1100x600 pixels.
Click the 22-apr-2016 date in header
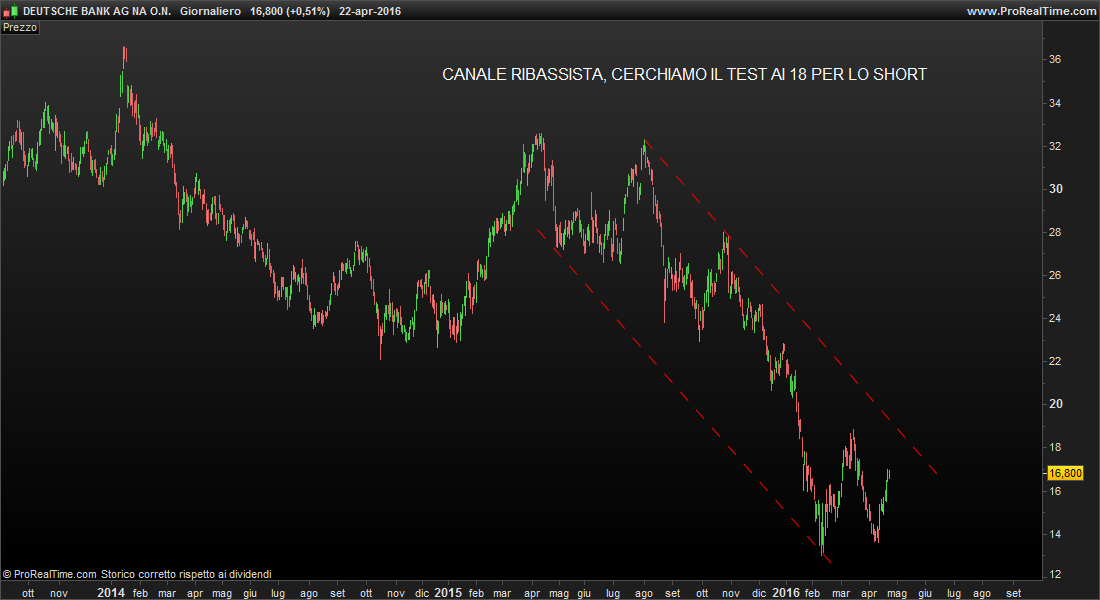(x=370, y=11)
